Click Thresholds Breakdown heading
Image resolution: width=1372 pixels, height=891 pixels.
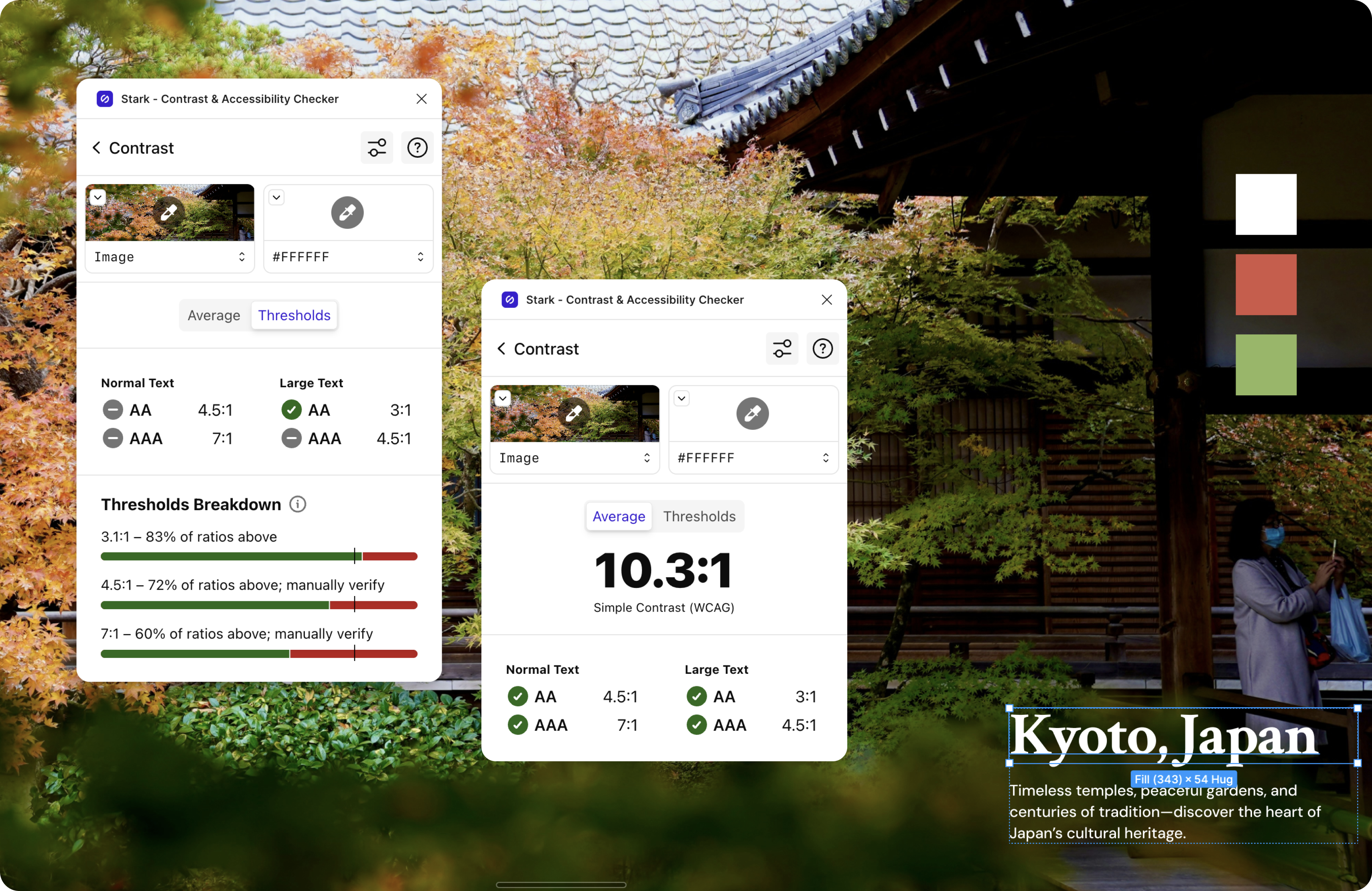pyautogui.click(x=191, y=504)
